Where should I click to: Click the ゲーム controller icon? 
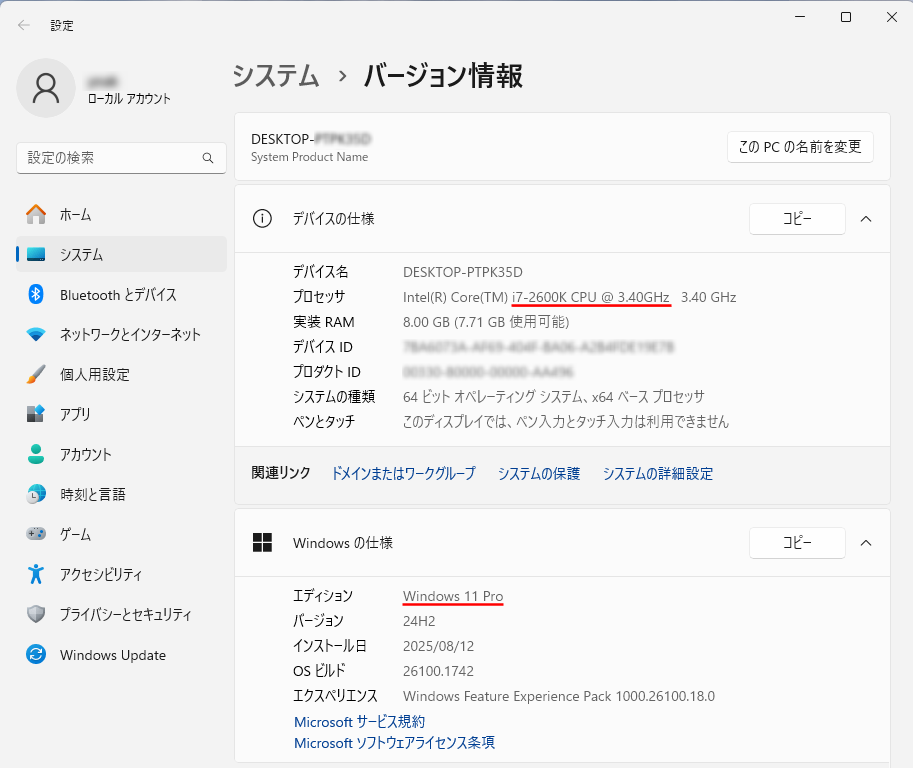click(x=36, y=534)
